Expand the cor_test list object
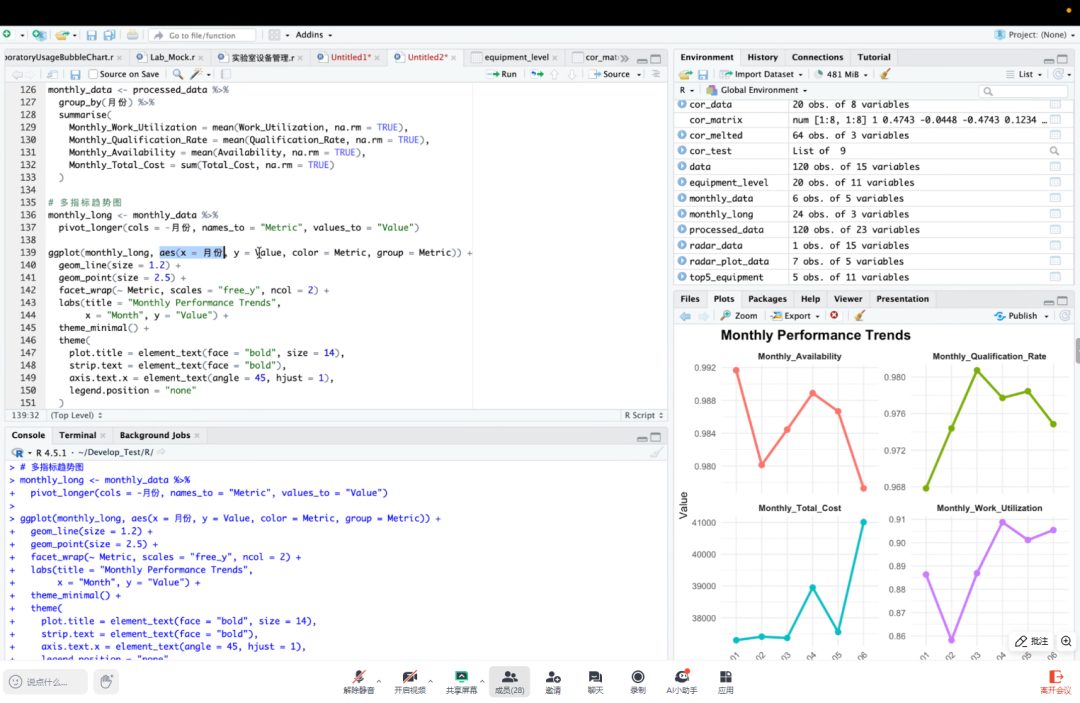Image resolution: width=1080 pixels, height=703 pixels. 682,151
